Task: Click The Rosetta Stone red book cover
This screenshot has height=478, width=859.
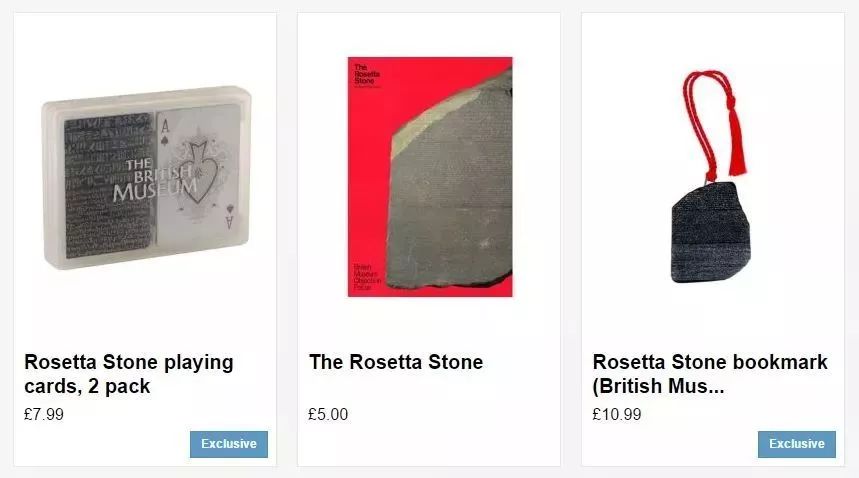Action: [x=429, y=176]
